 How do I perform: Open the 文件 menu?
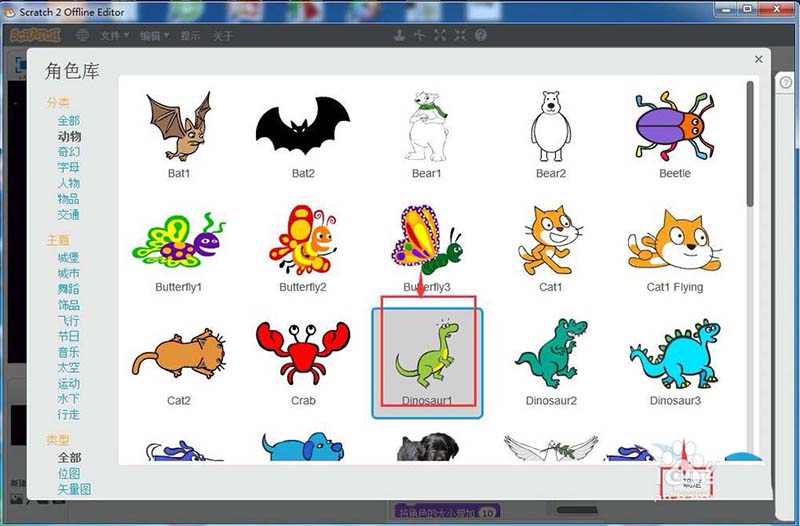pos(114,35)
